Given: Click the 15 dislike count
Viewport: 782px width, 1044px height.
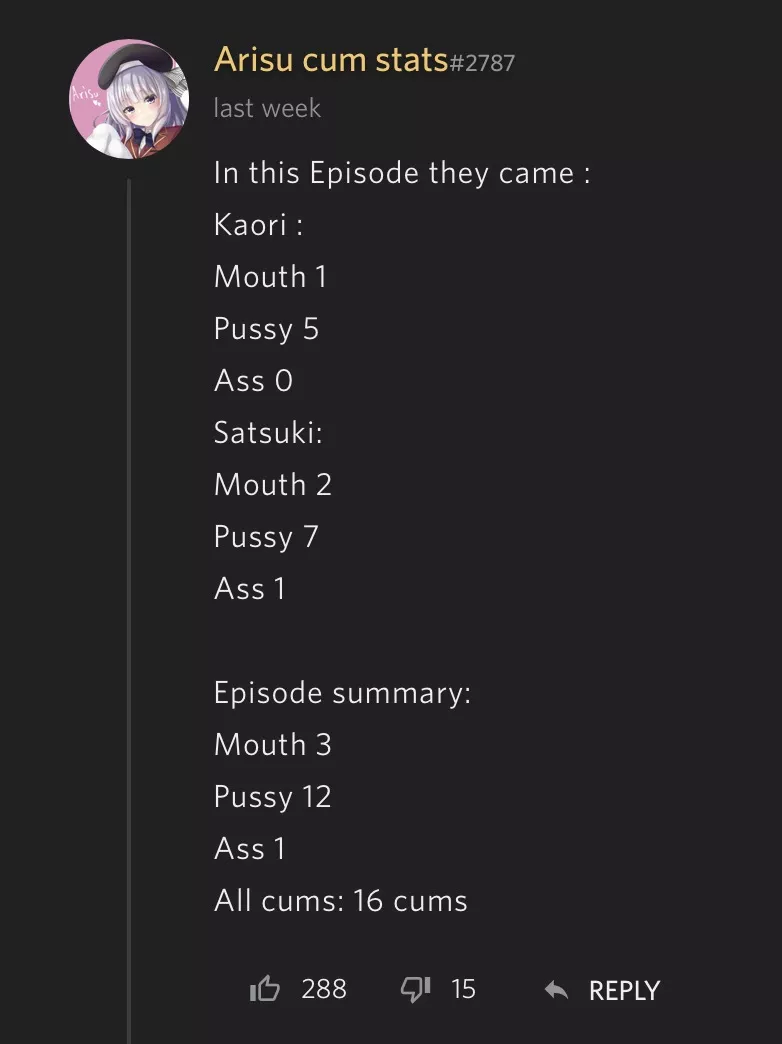Looking at the screenshot, I should click(463, 990).
